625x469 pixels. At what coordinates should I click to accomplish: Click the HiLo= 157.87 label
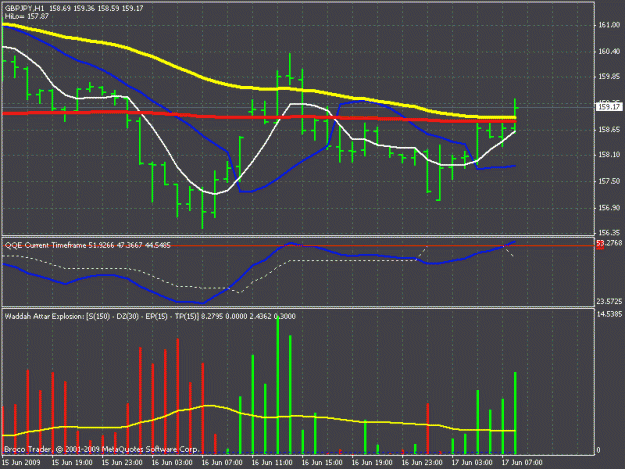(27, 16)
